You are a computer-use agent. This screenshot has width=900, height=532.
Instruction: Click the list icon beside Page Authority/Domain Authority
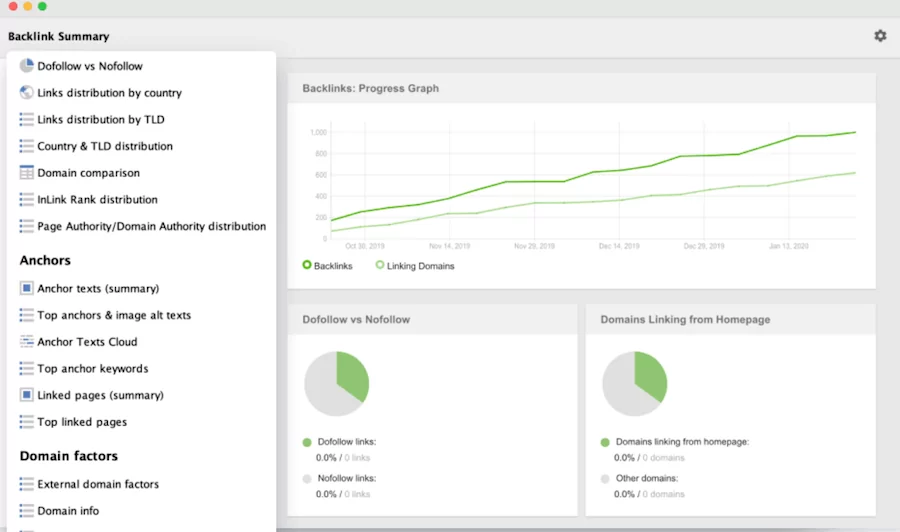point(26,226)
